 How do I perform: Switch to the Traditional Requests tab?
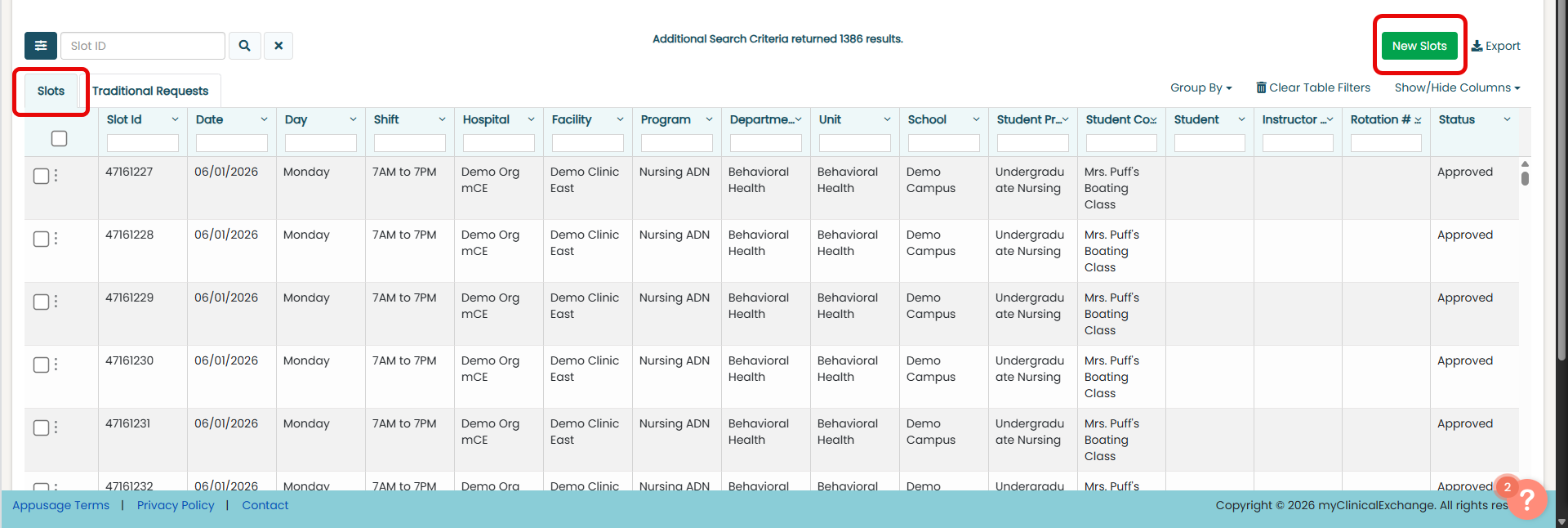150,91
